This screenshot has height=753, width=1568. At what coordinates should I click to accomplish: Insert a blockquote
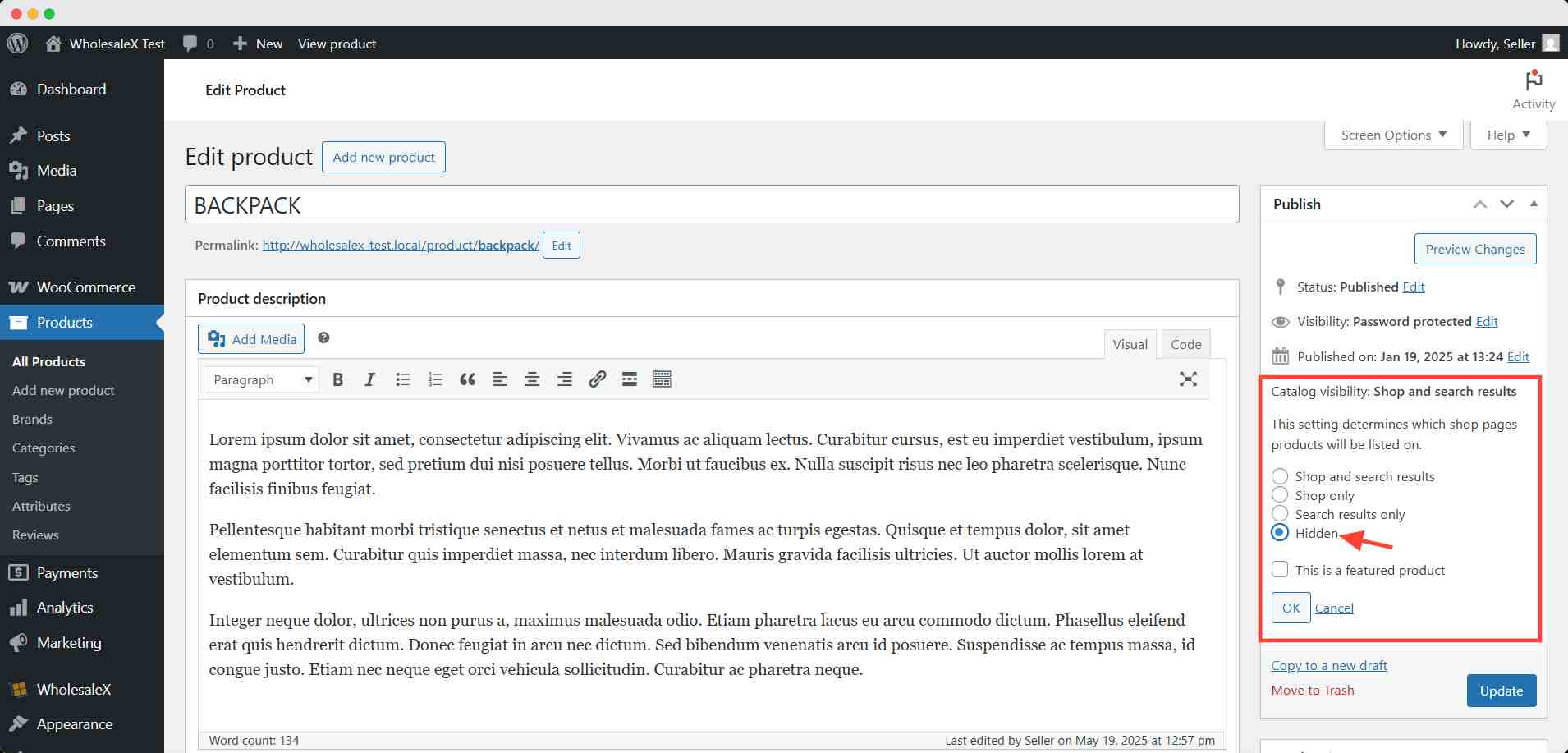pyautogui.click(x=467, y=379)
